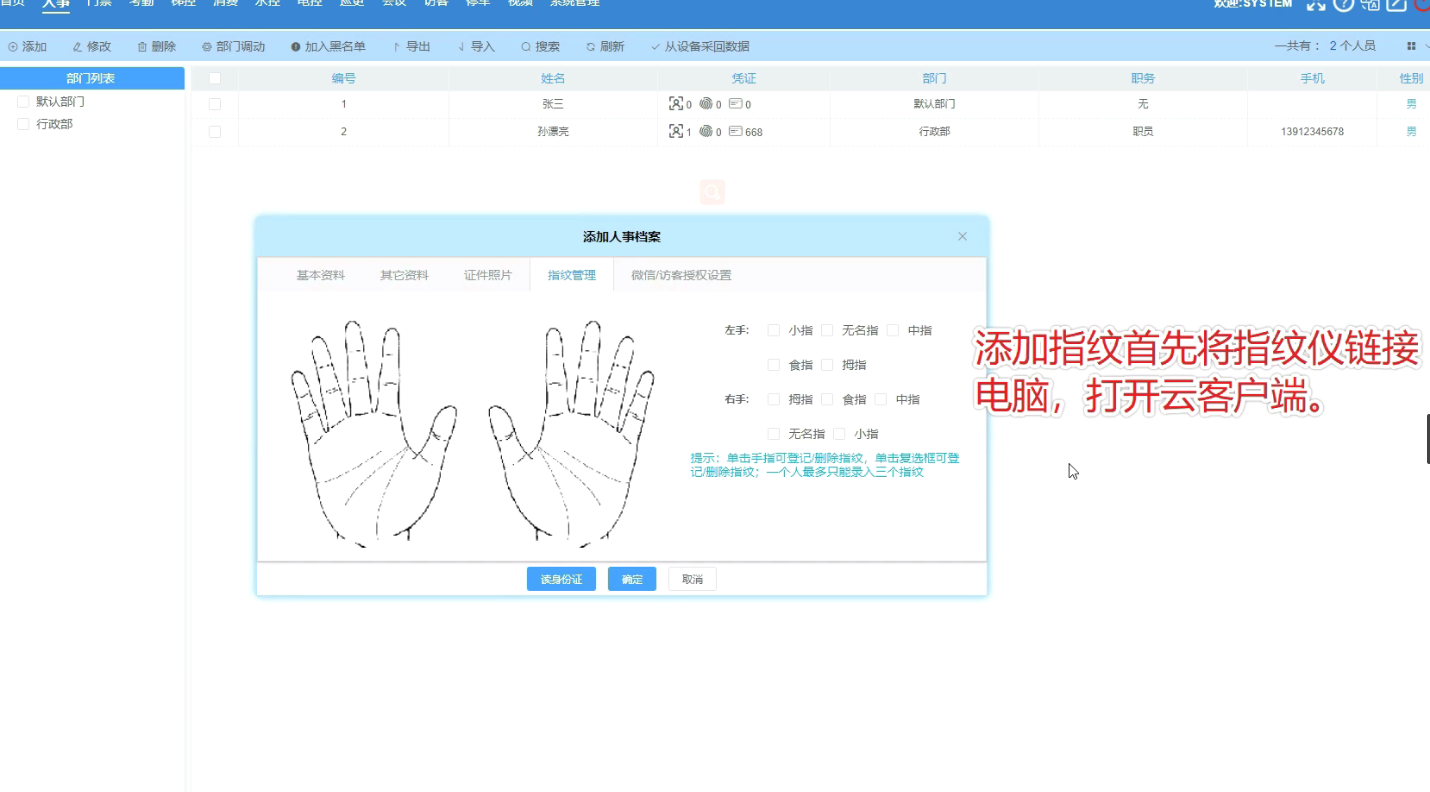Click the 刷新 refresh toolbar button
Viewport: 1430px width, 792px height.
(x=605, y=47)
